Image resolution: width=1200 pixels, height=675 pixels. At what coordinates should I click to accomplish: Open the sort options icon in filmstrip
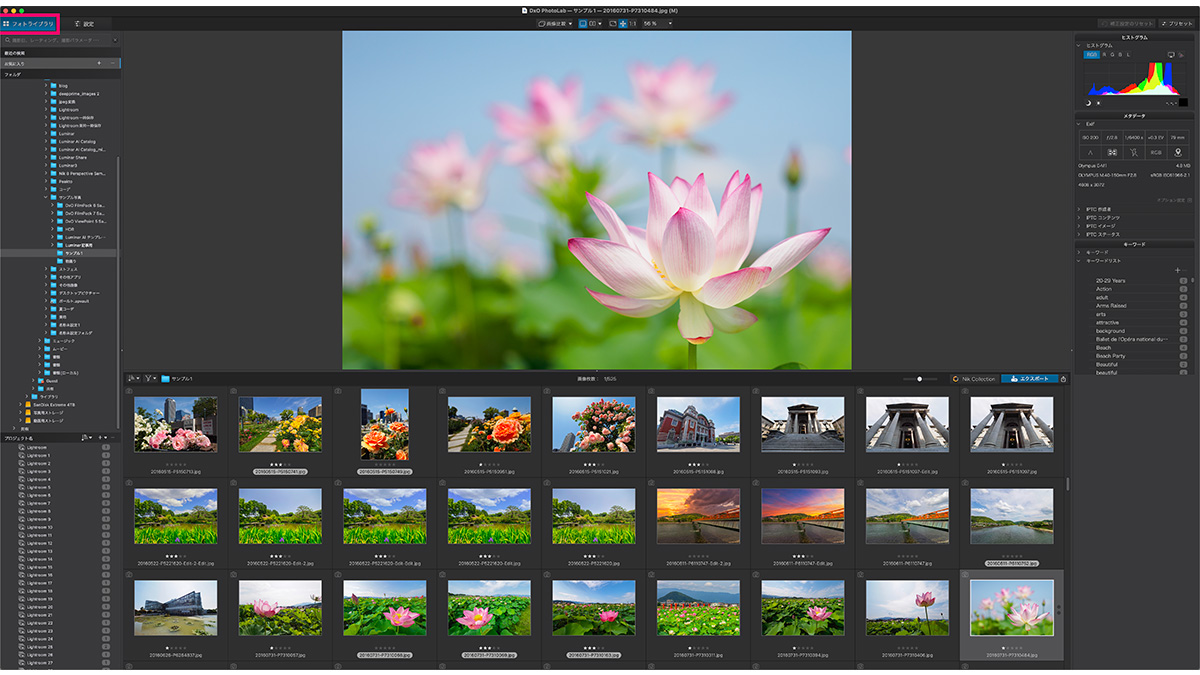point(134,379)
